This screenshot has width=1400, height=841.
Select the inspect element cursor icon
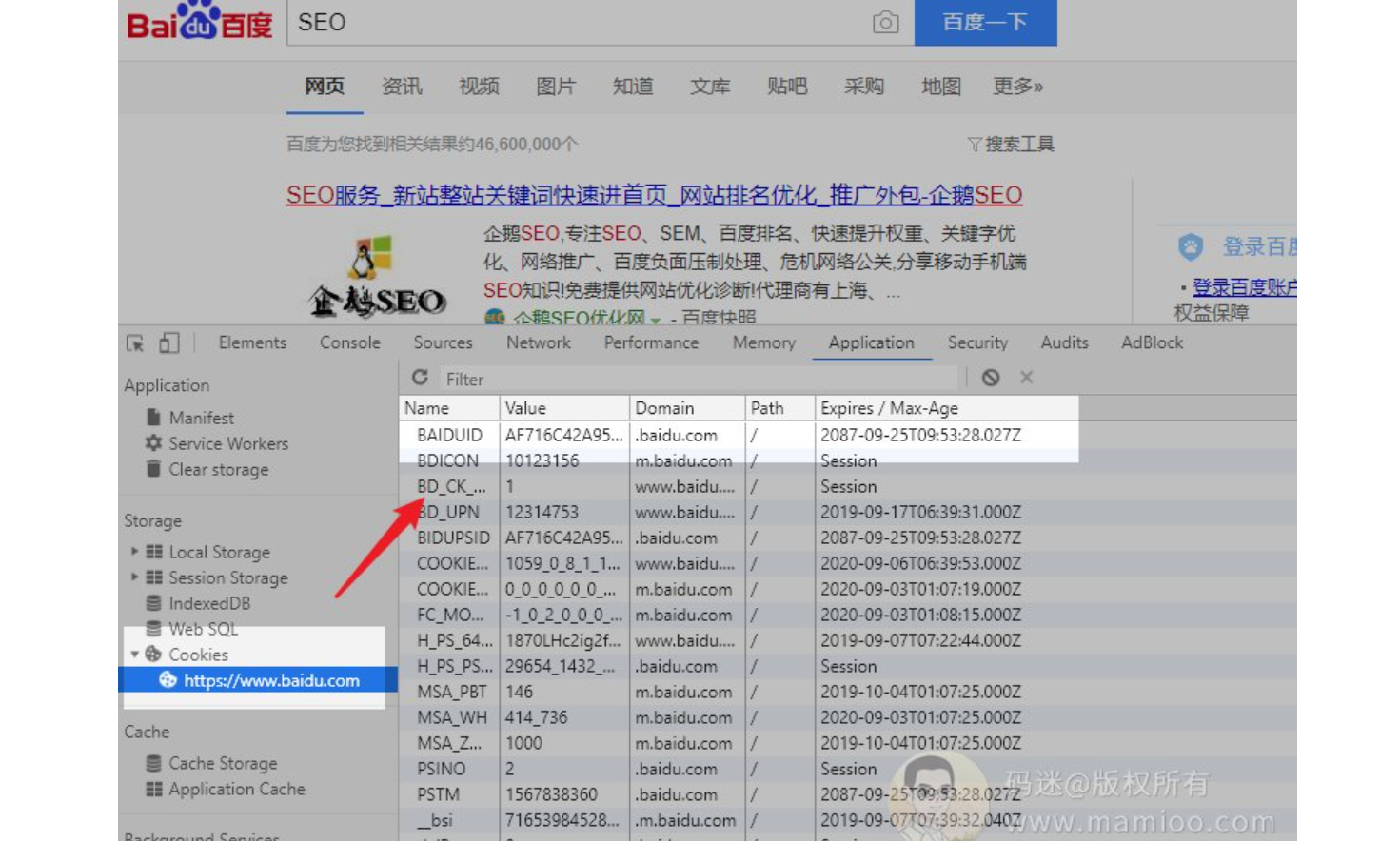(x=135, y=343)
